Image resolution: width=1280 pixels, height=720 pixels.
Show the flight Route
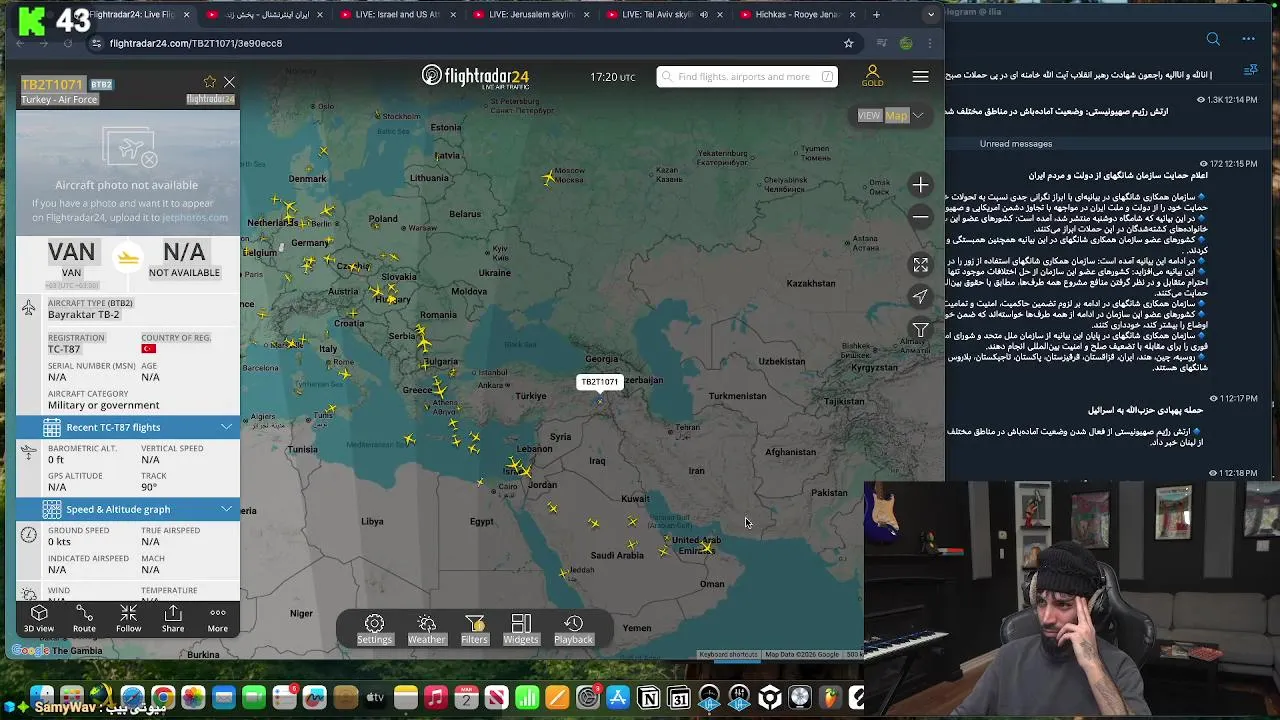(84, 619)
